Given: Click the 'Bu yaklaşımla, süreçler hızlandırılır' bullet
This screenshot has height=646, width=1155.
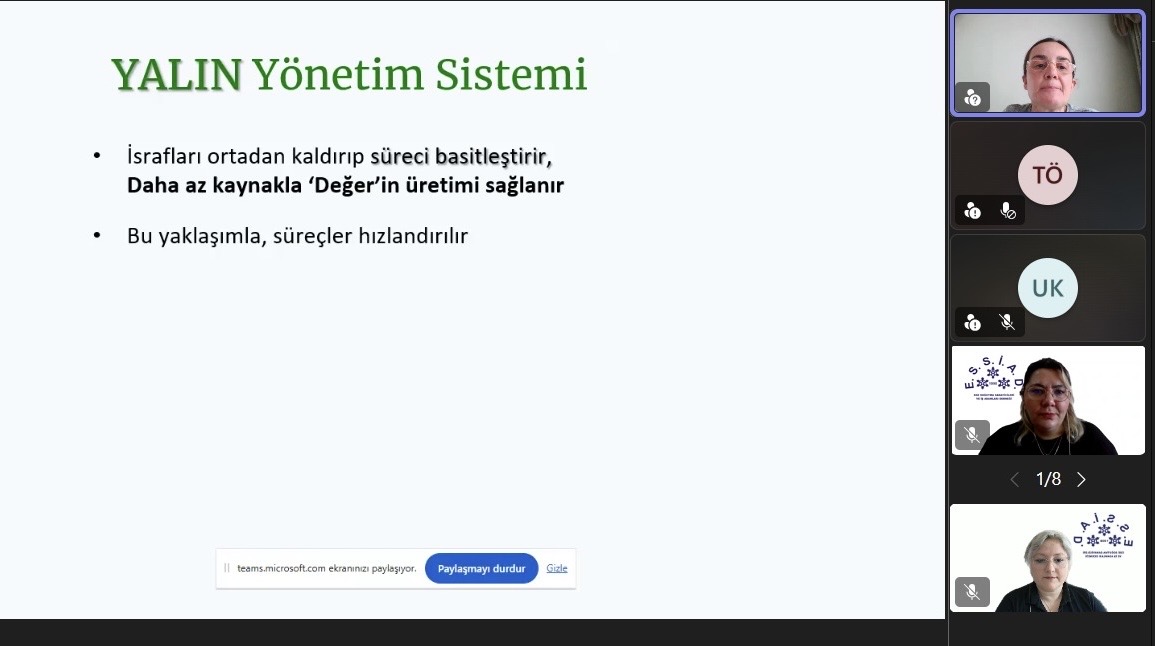Looking at the screenshot, I should pyautogui.click(x=297, y=237).
